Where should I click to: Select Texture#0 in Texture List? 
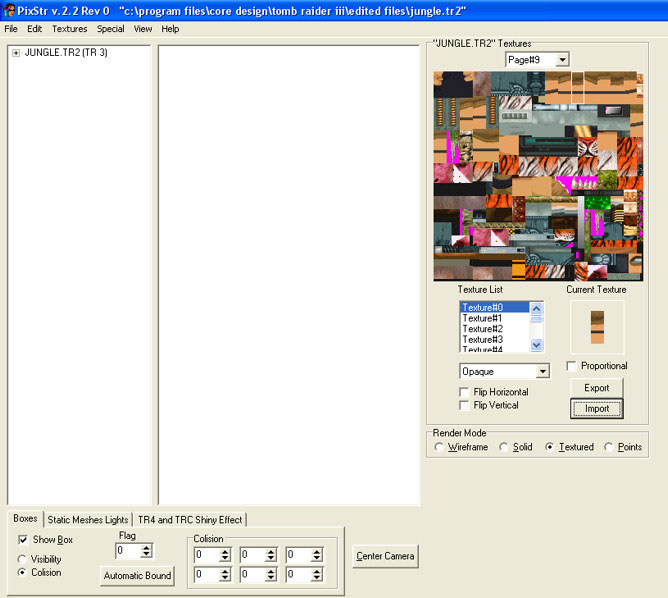pos(495,308)
